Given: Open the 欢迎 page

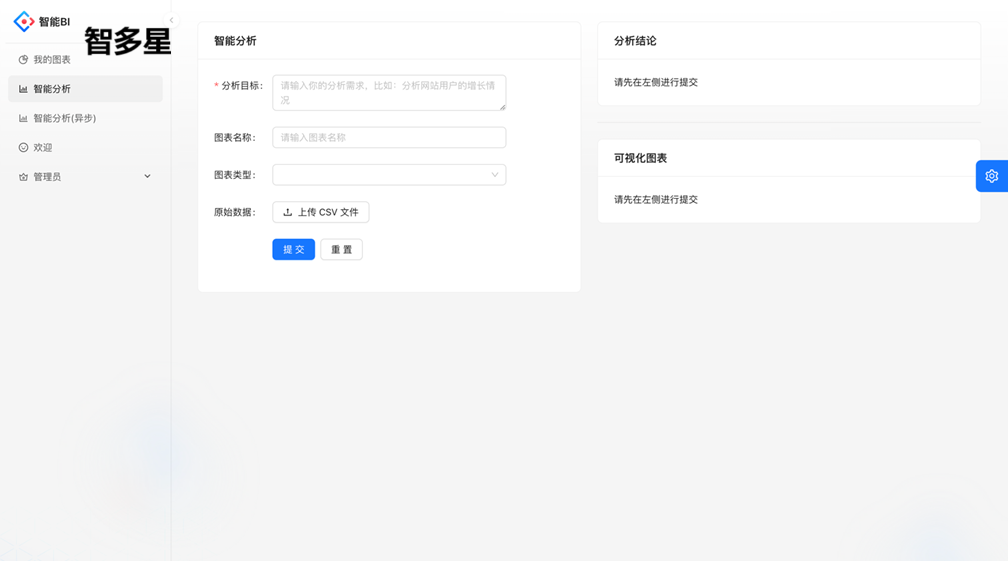Looking at the screenshot, I should click(x=86, y=148).
